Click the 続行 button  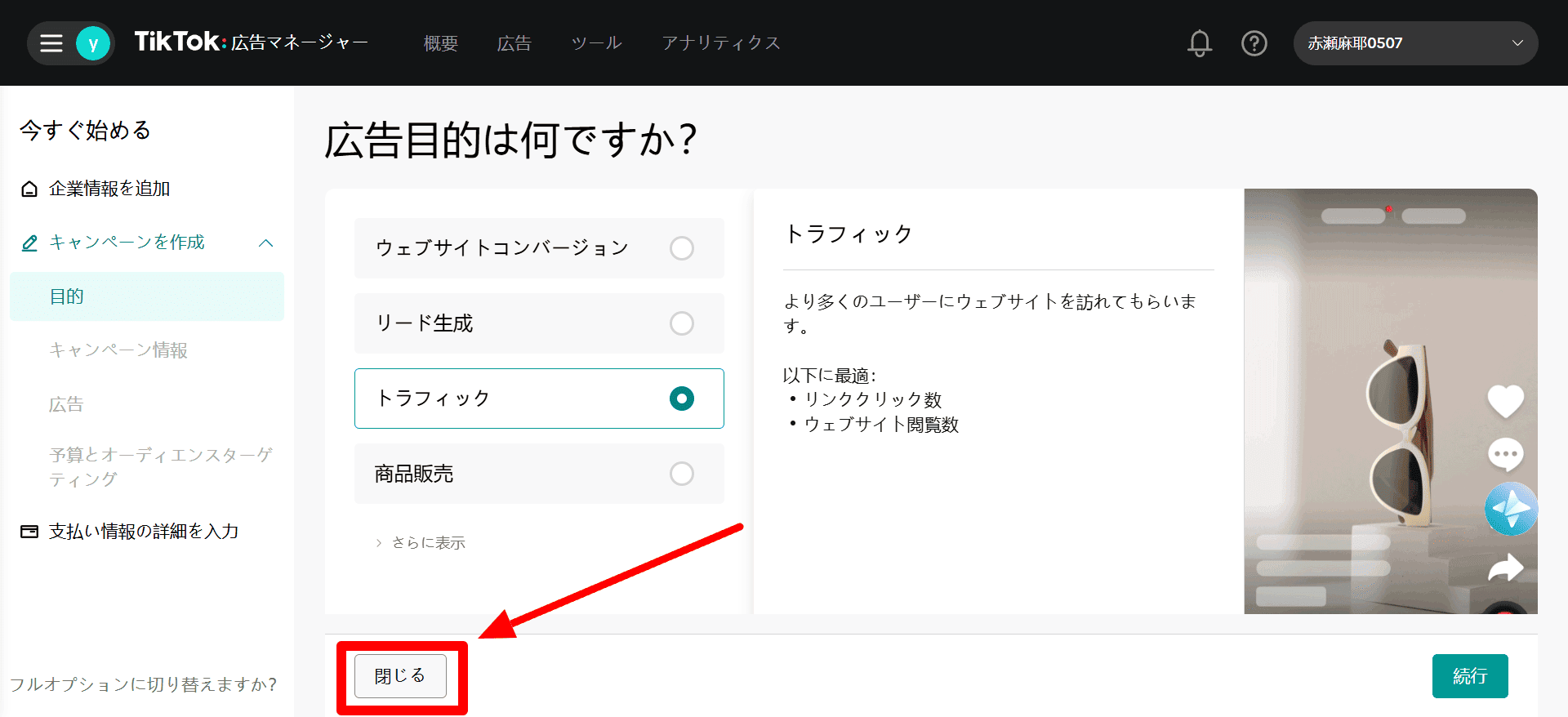coord(1470,676)
